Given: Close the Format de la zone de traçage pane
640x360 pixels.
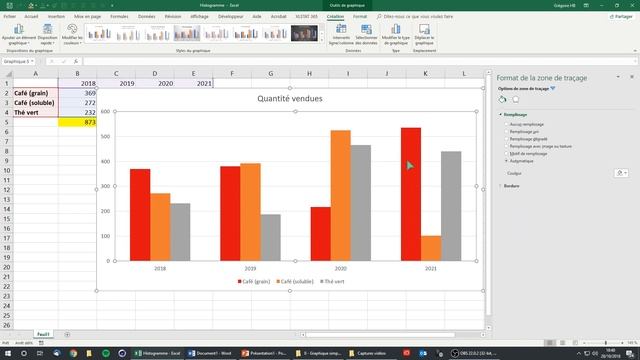Looking at the screenshot, I should (x=632, y=77).
